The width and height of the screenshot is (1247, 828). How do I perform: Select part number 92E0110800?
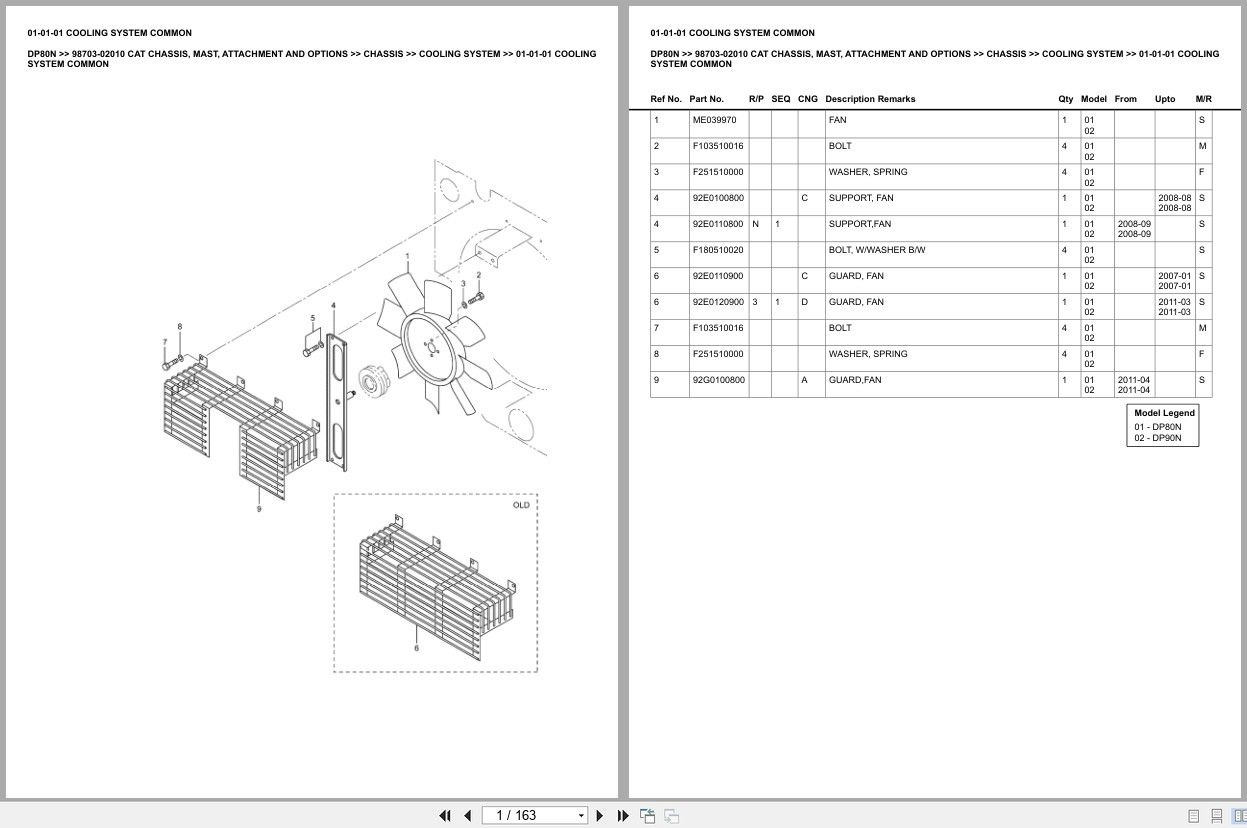[x=718, y=224]
